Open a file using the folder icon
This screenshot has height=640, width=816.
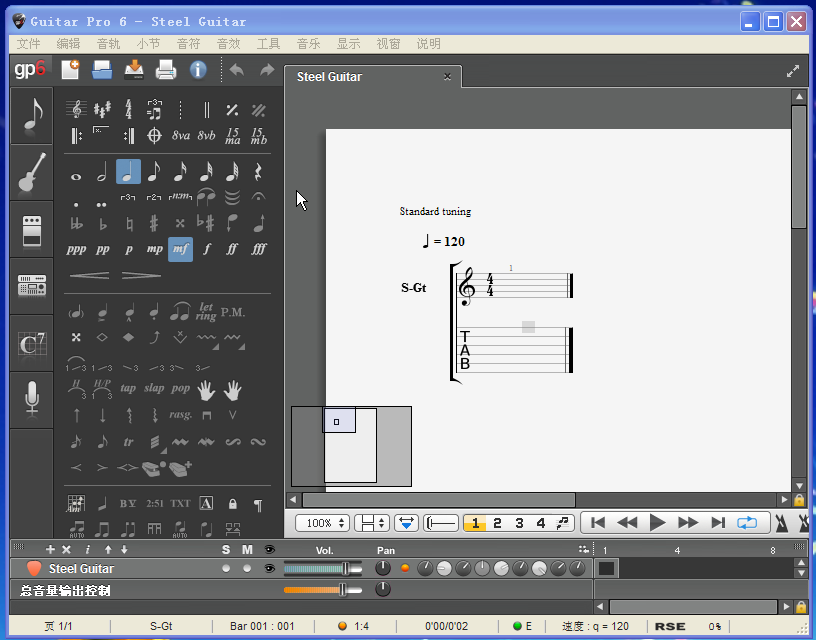tap(102, 70)
